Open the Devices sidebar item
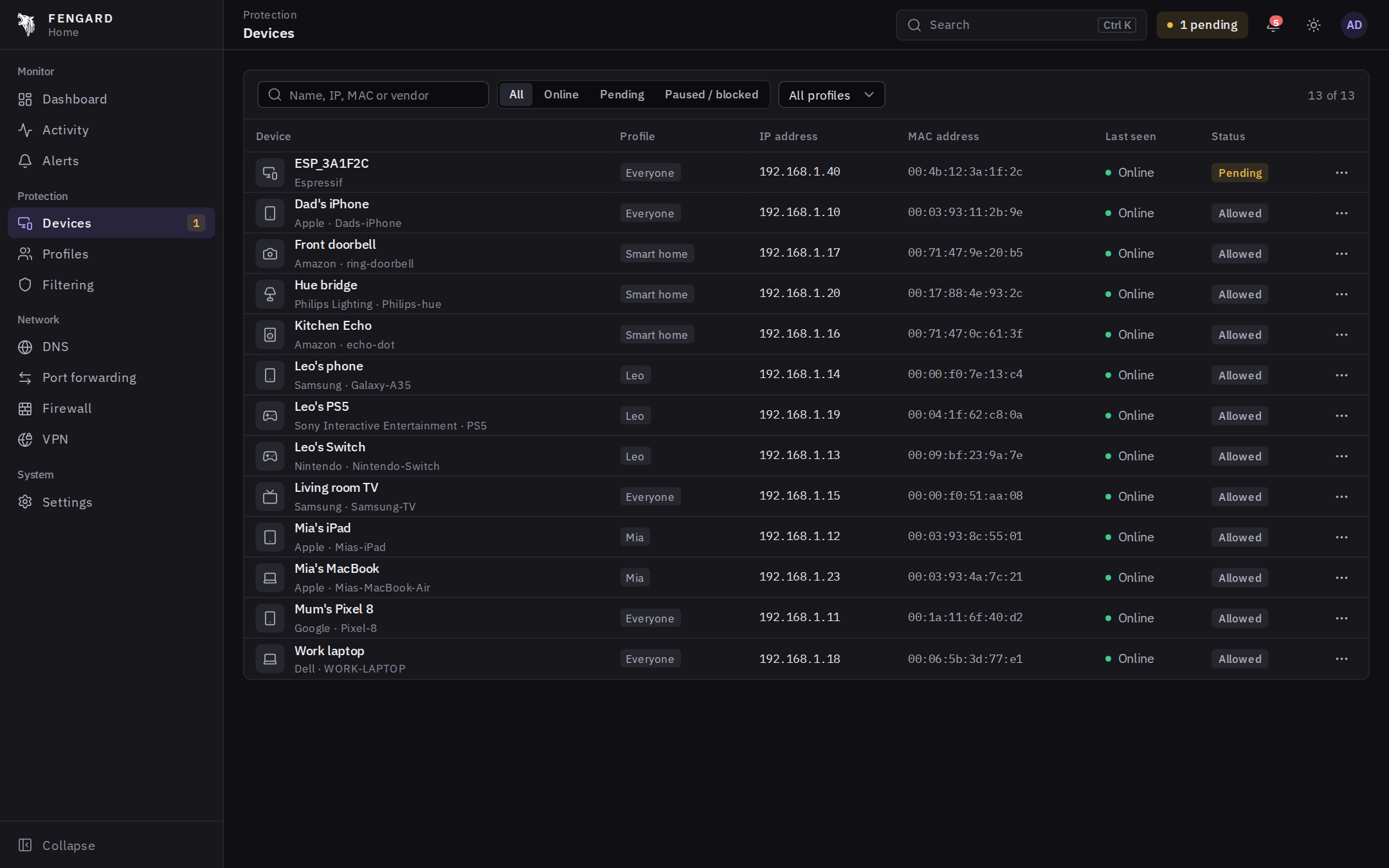 pos(111,223)
